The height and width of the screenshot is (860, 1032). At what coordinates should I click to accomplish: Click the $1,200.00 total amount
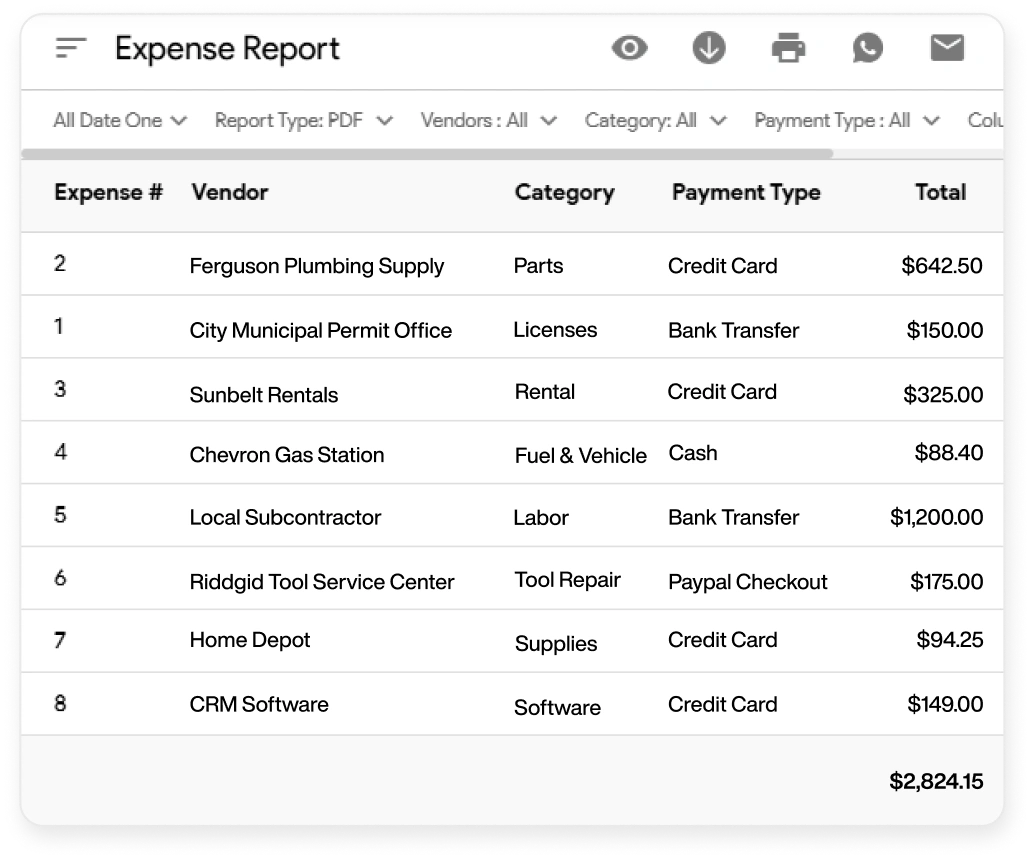pyautogui.click(x=937, y=517)
